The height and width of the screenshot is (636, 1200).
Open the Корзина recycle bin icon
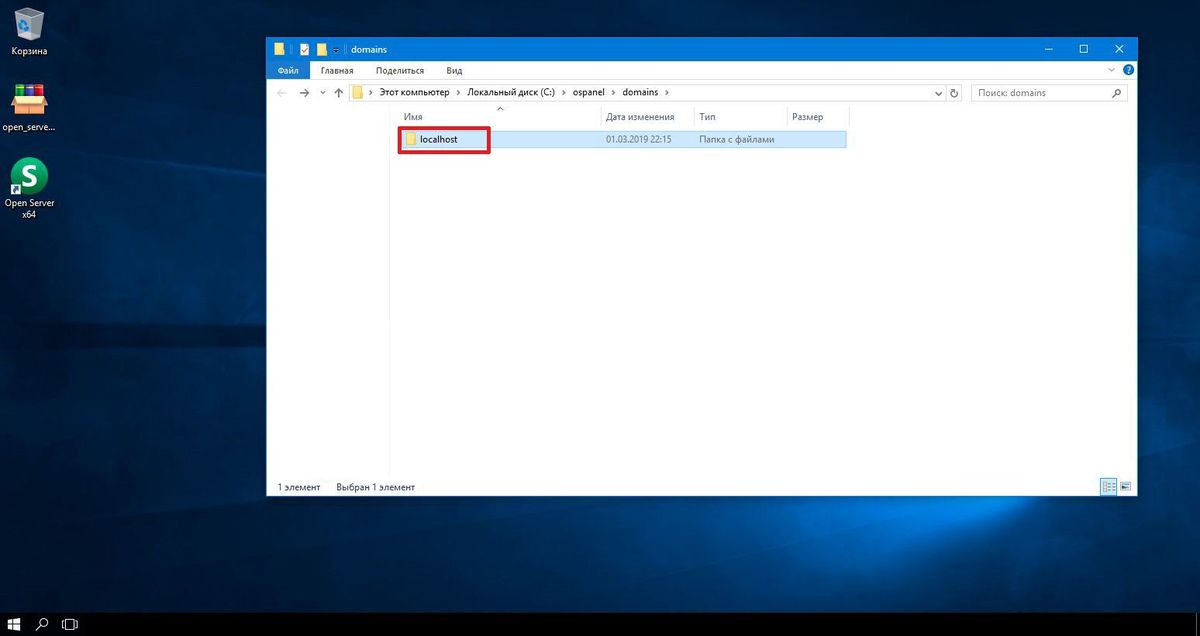(x=30, y=31)
